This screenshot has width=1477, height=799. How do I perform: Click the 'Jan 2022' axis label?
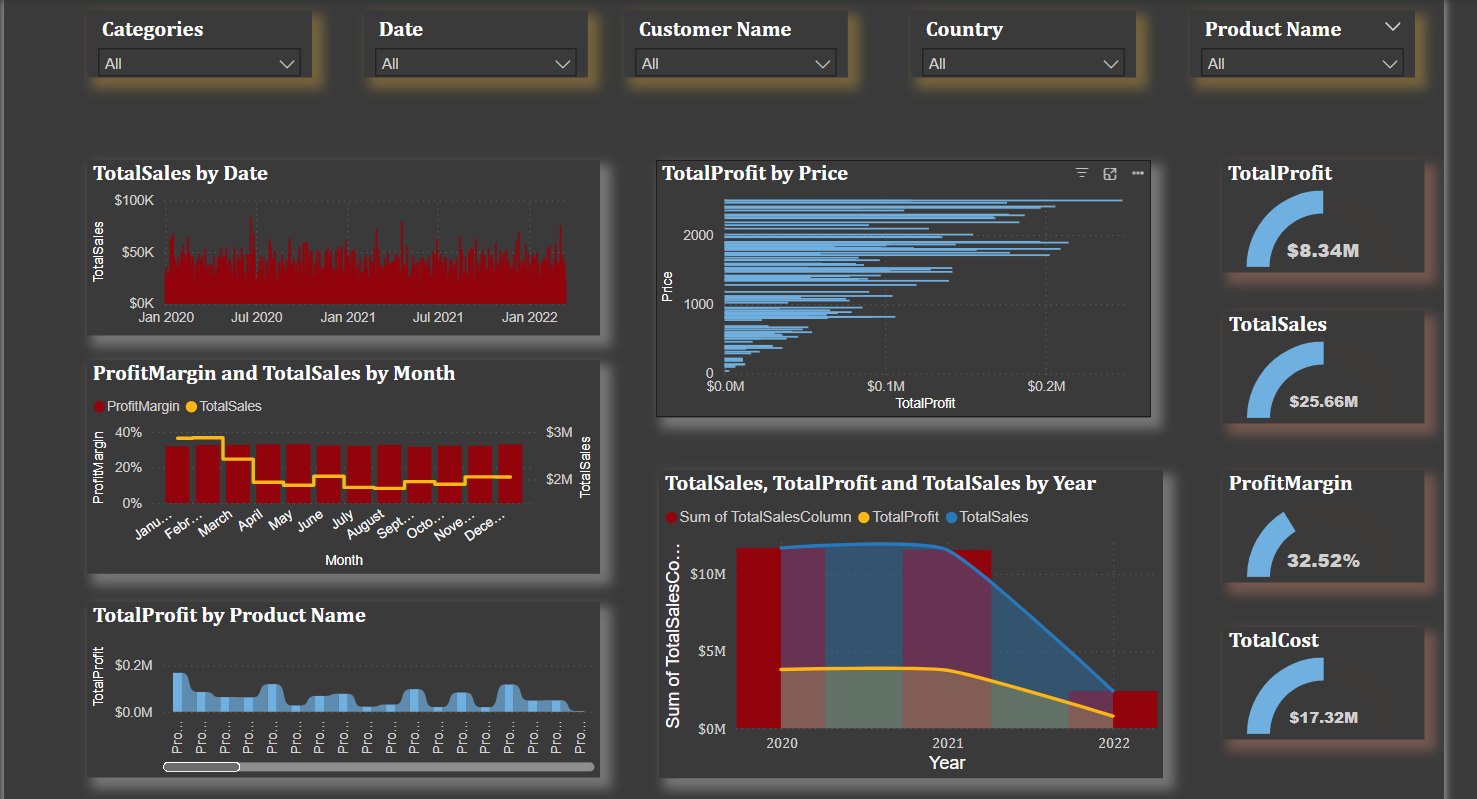click(530, 317)
